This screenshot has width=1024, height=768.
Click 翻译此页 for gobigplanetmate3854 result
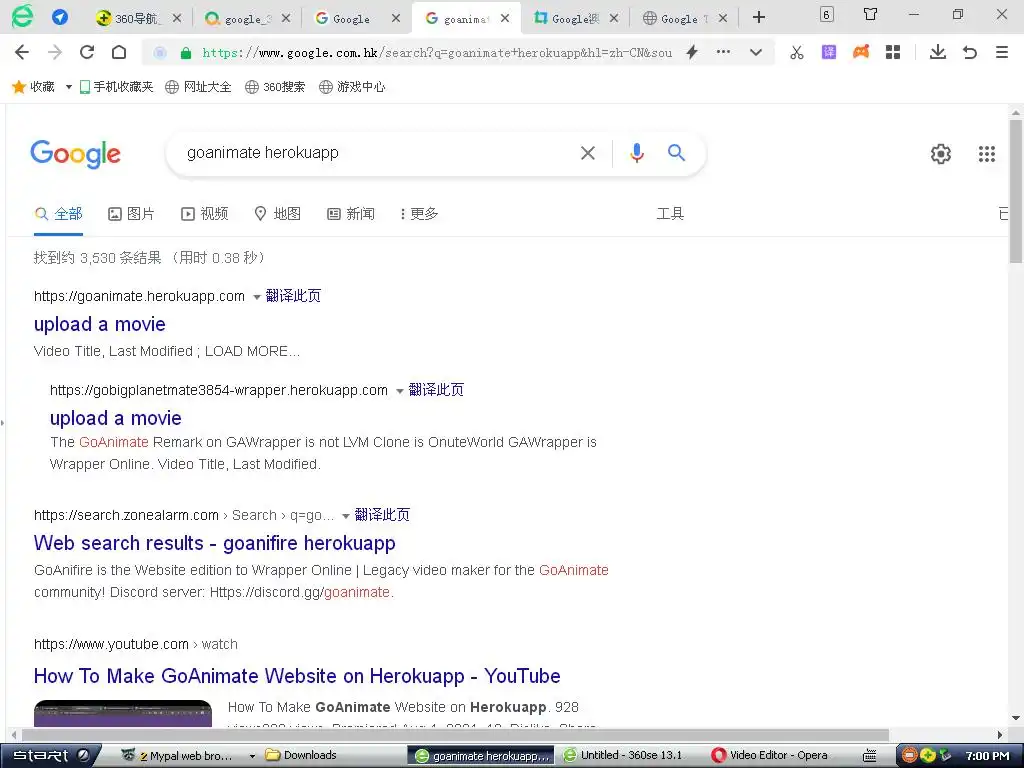click(x=436, y=390)
